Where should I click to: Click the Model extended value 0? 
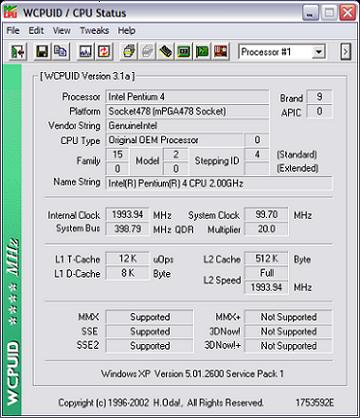(x=176, y=169)
